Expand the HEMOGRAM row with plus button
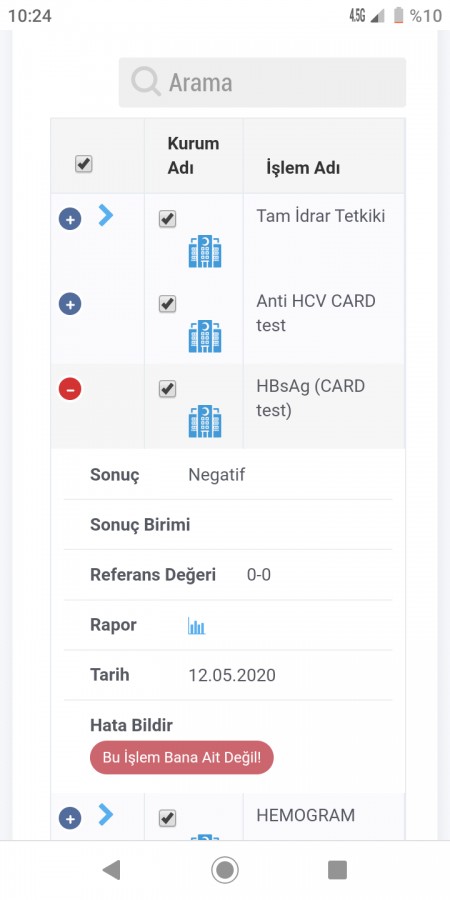Image resolution: width=450 pixels, height=900 pixels. 70,818
